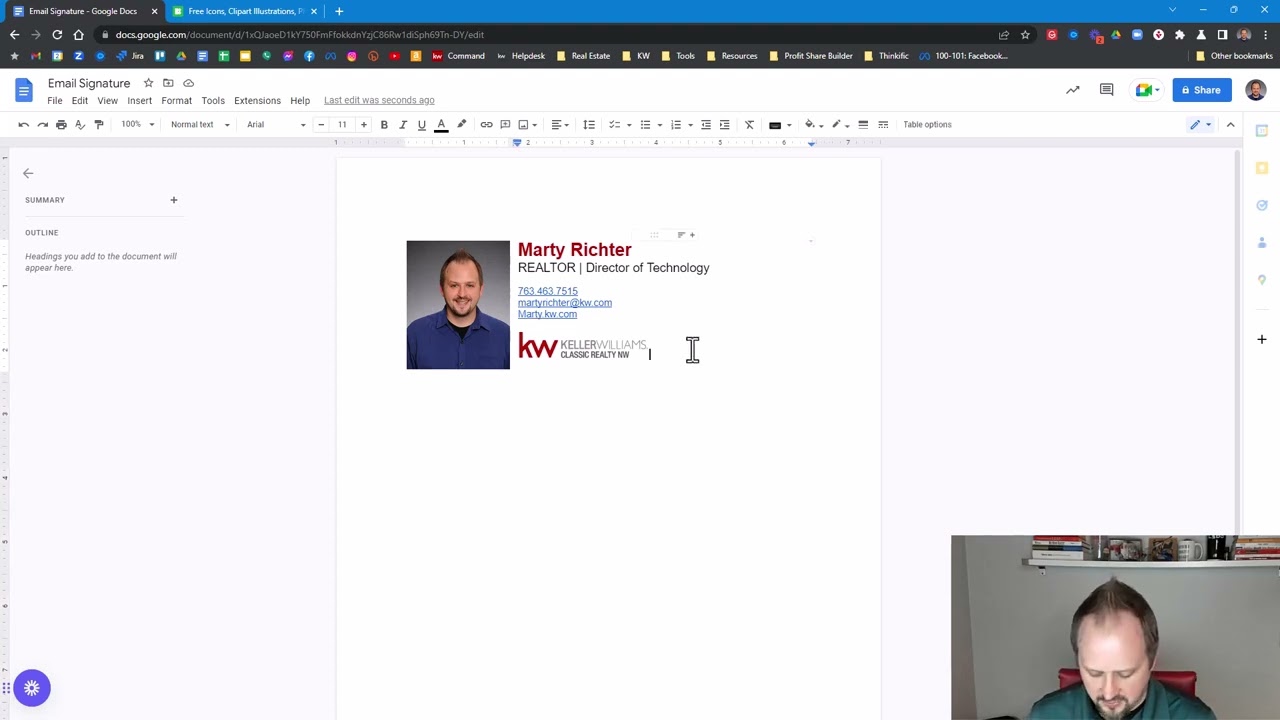Open the border color pencil tool
This screenshot has height=720, width=1280.
[x=840, y=124]
